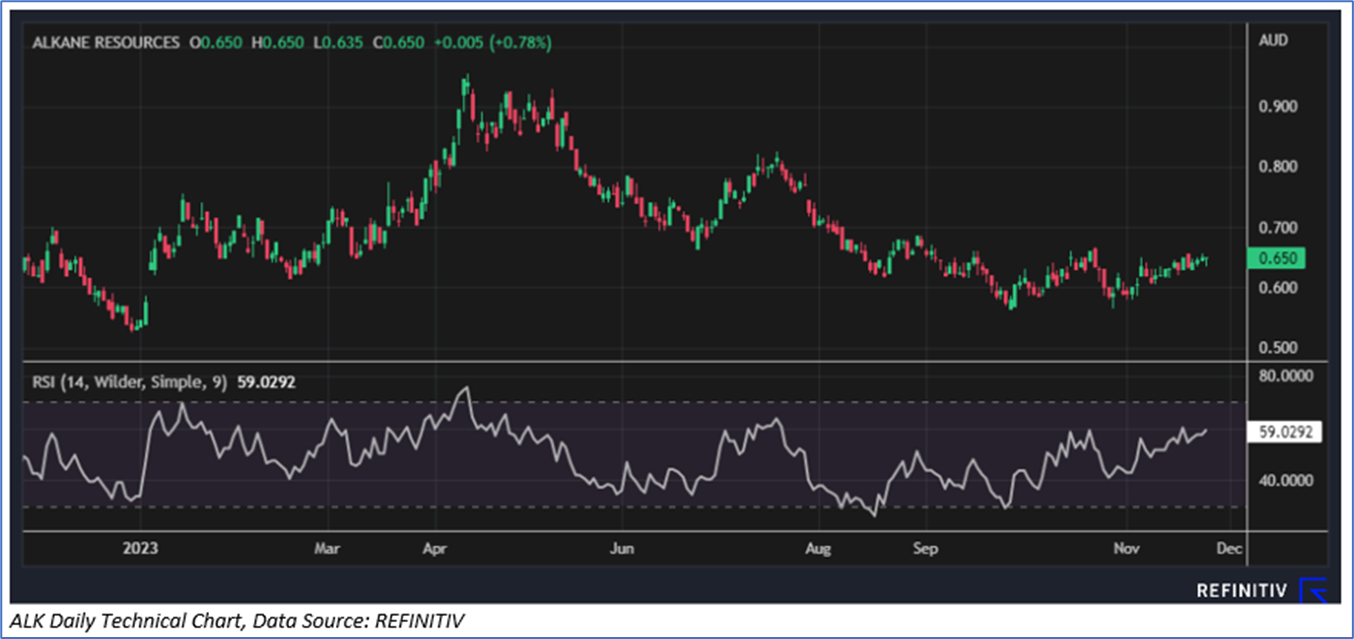Click the 80.0000 RSI axis label
This screenshot has width=1354, height=639.
pos(1284,378)
